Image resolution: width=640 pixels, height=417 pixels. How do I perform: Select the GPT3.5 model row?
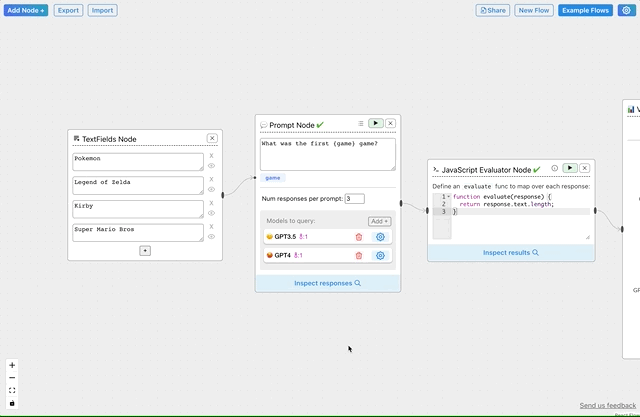[328, 237]
